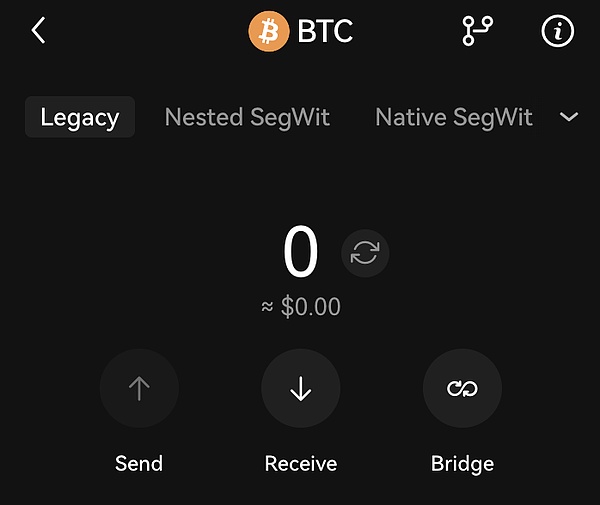Image resolution: width=600 pixels, height=505 pixels.
Task: Switch to the Legacy tab
Action: click(80, 117)
